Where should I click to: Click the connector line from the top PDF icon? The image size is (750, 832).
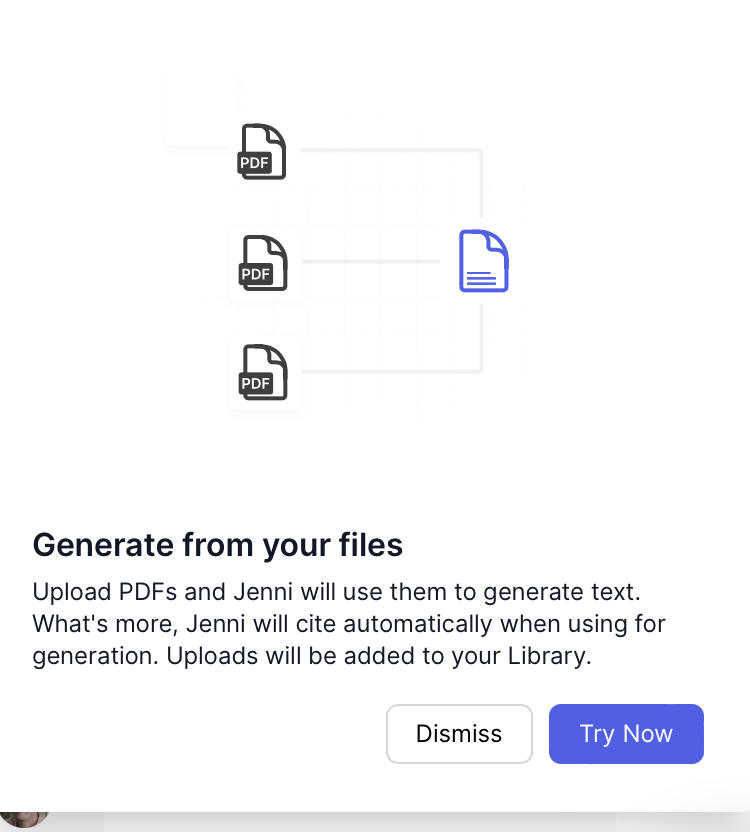click(x=391, y=151)
